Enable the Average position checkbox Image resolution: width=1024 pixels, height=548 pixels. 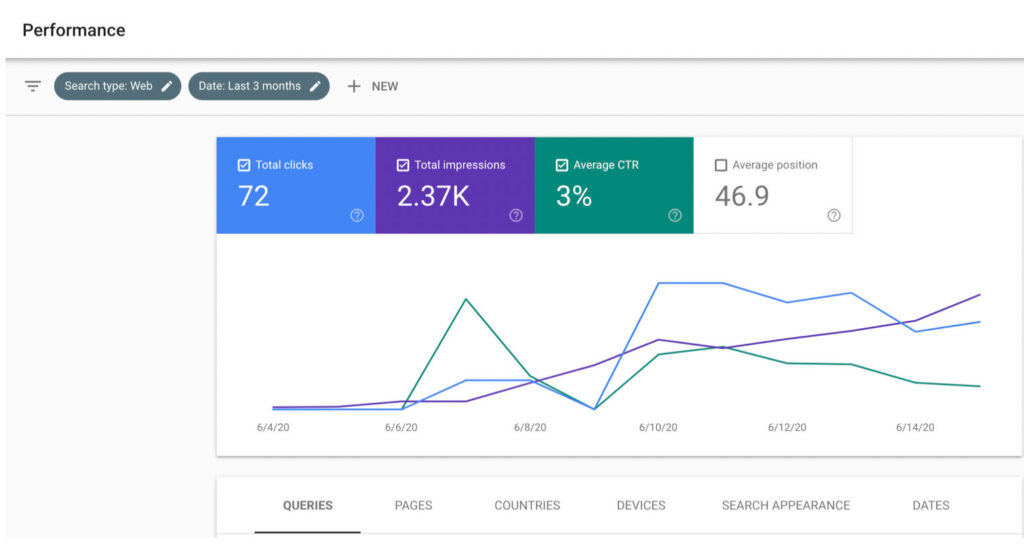click(721, 165)
